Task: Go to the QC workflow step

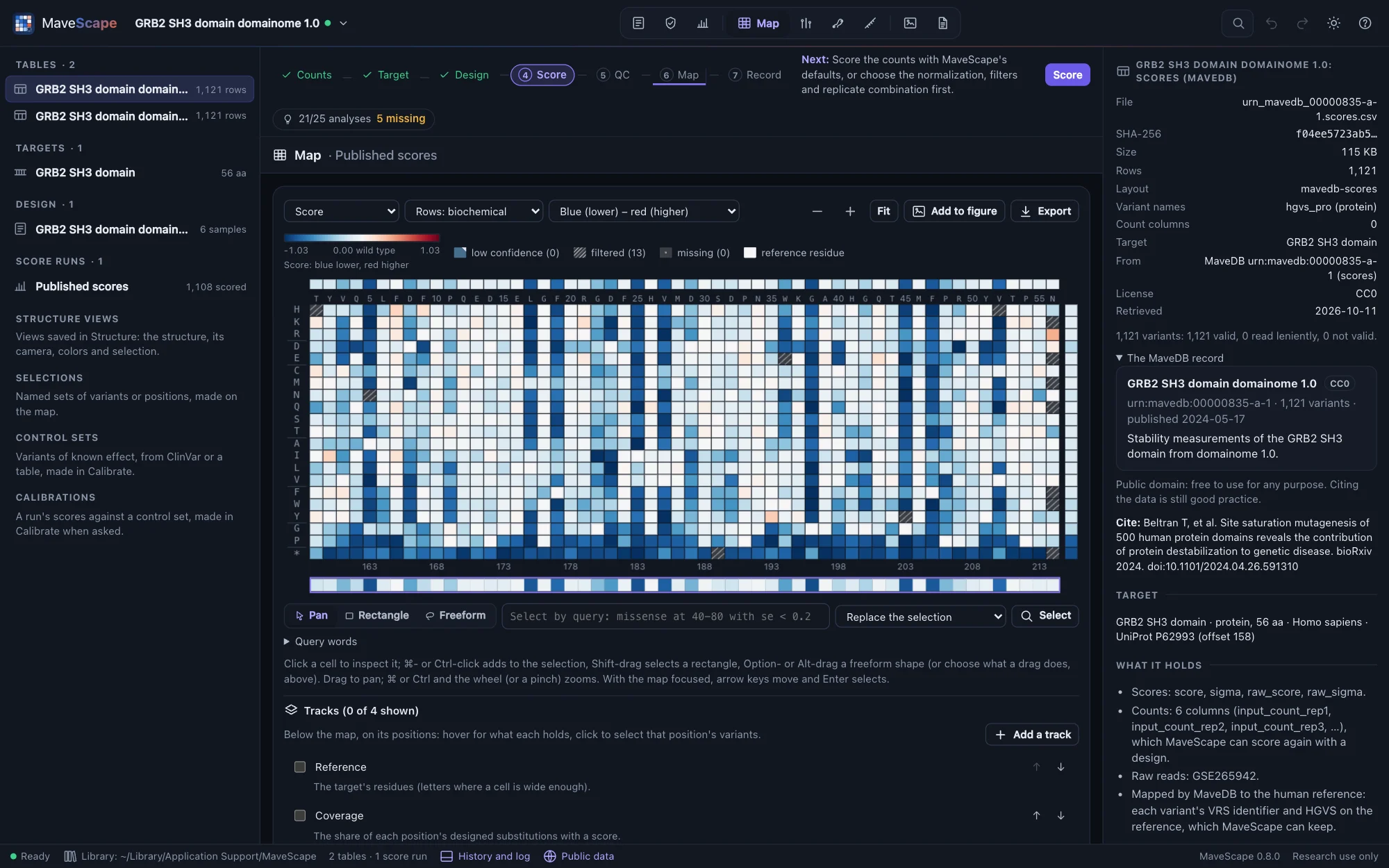Action: 613,75
